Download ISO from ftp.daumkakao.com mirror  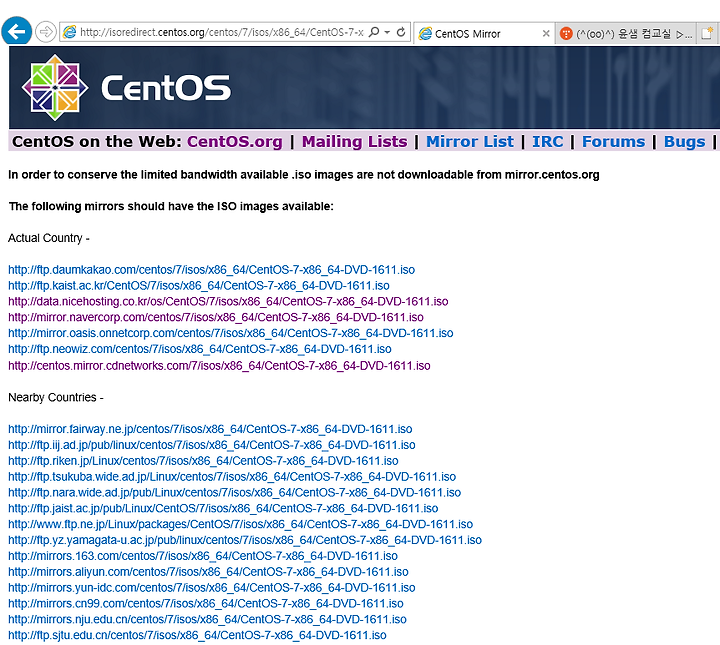coord(212,269)
